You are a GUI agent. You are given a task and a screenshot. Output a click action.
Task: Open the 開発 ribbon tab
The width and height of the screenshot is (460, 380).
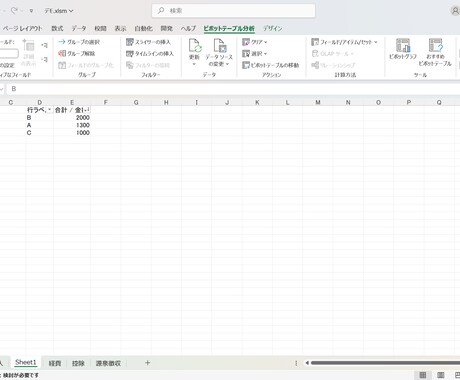[167, 29]
